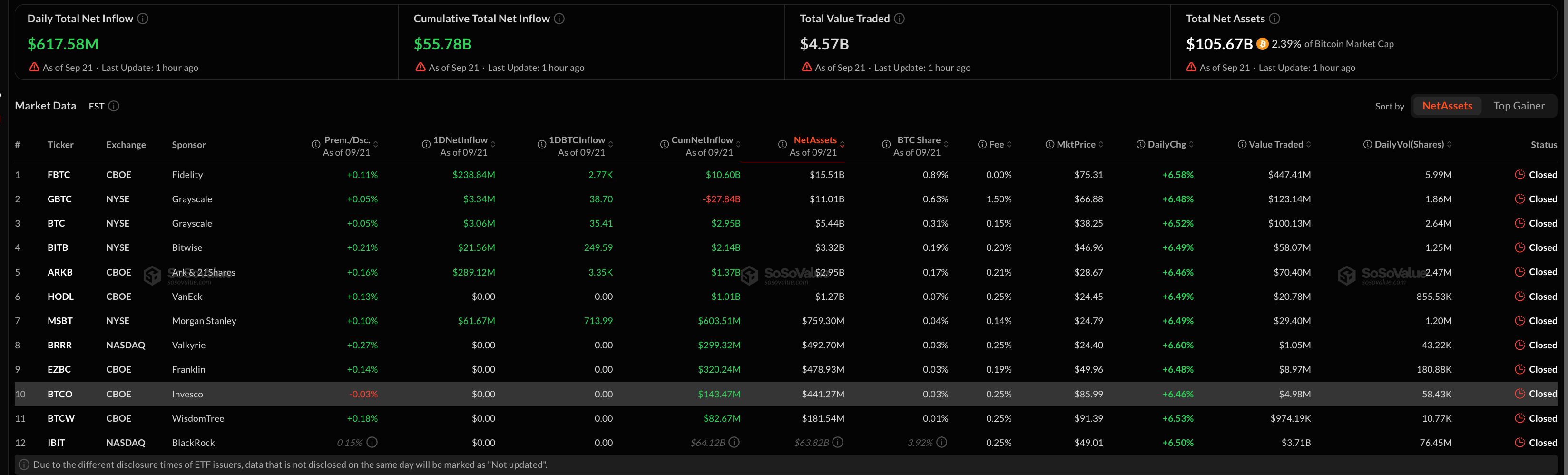Click the $617.58M daily inflow value
The image size is (1568, 475).
point(63,44)
